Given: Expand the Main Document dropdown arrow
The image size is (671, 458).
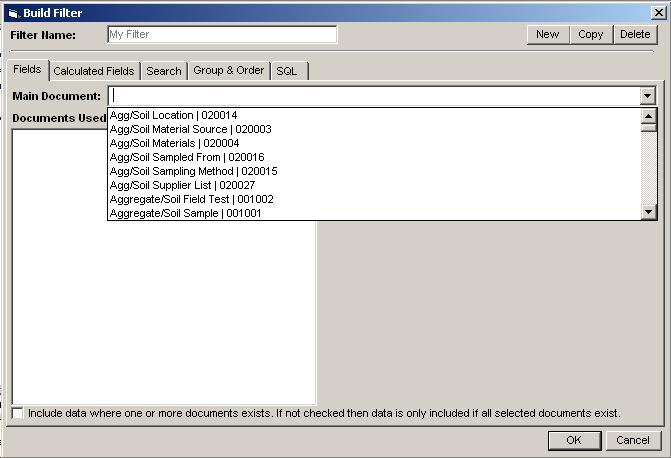Looking at the screenshot, I should click(x=648, y=96).
